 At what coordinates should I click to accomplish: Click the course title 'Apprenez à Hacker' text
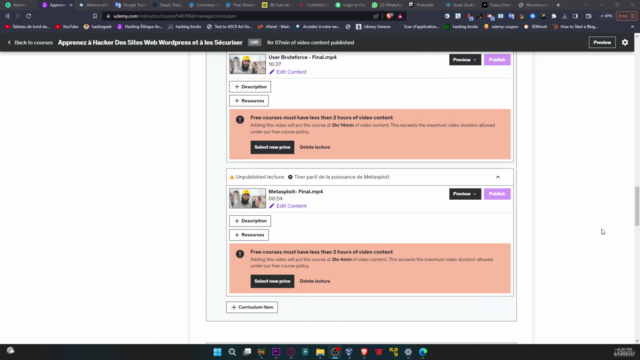pos(150,42)
